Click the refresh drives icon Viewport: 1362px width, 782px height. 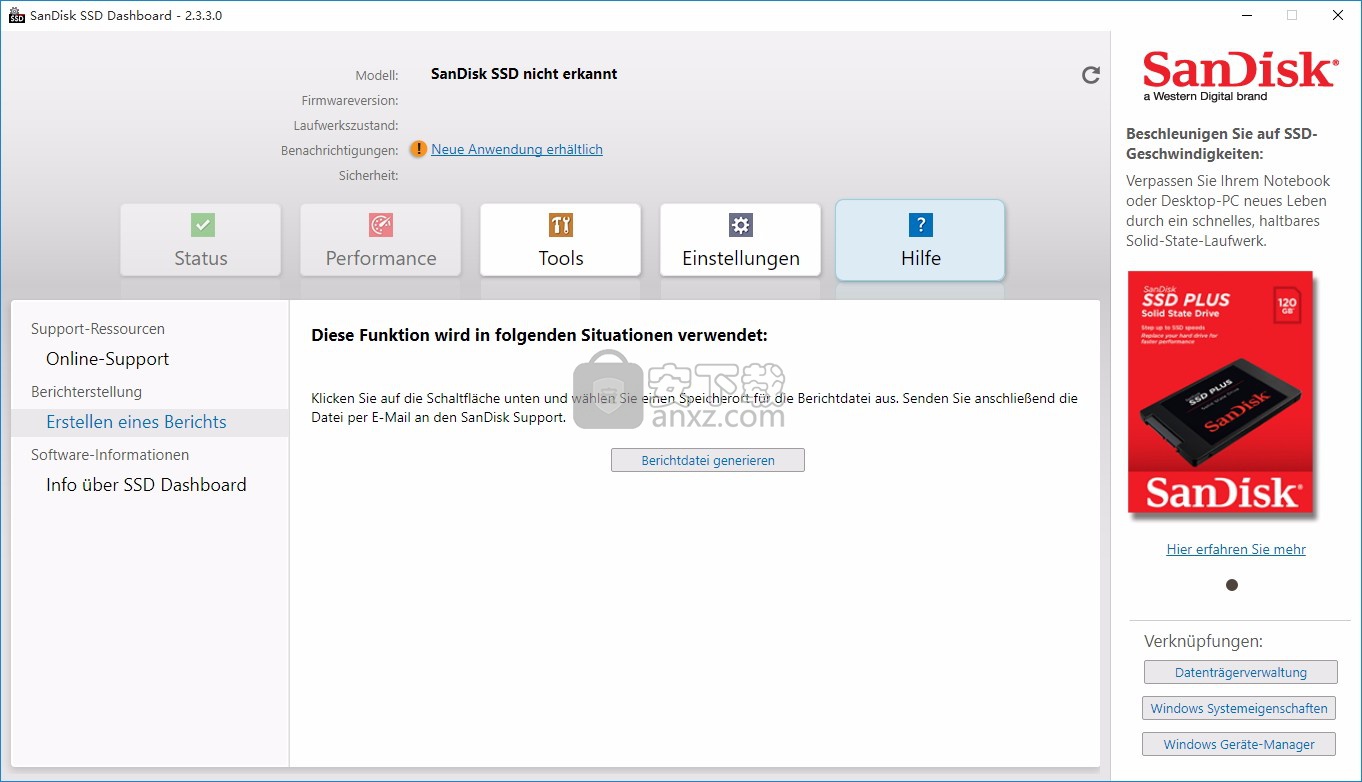click(1091, 75)
